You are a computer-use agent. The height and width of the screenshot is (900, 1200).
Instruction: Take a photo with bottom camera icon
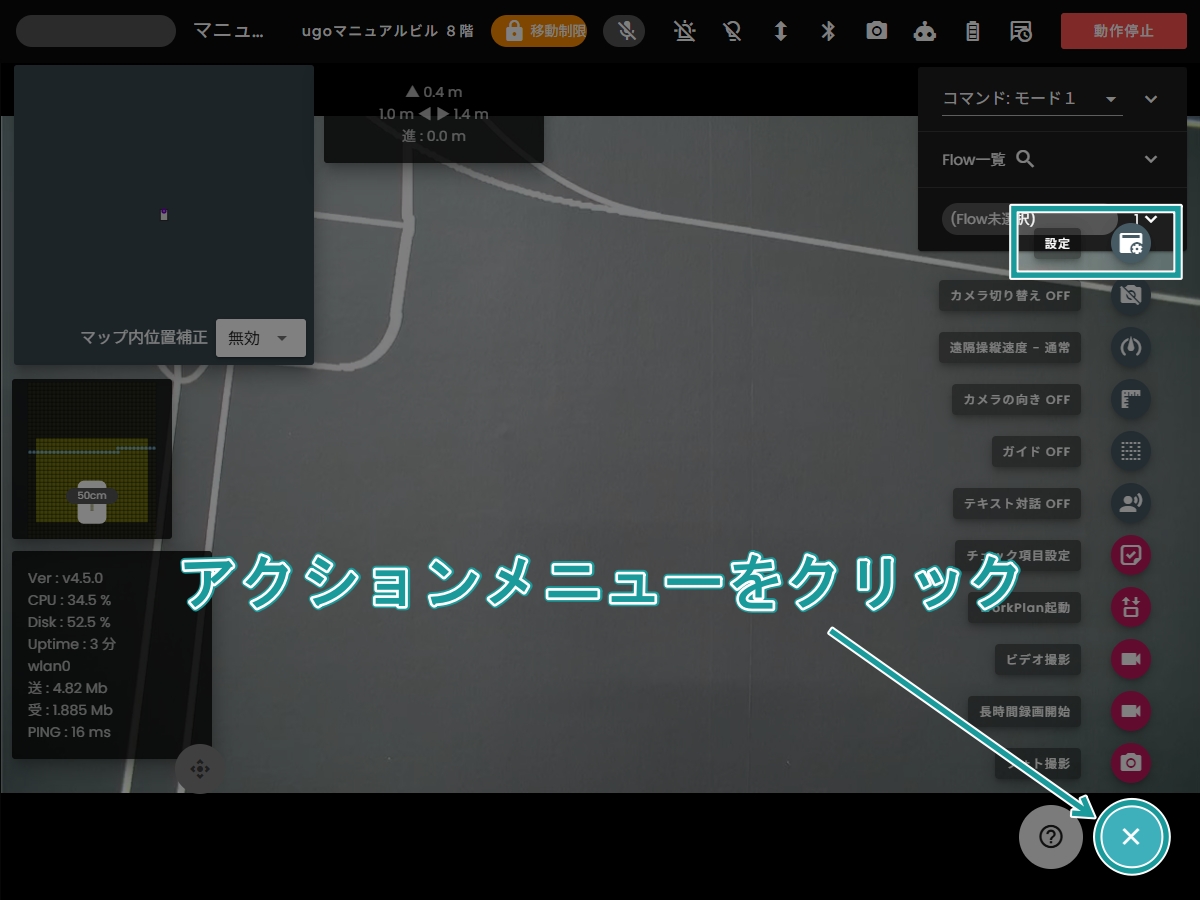[x=1131, y=763]
